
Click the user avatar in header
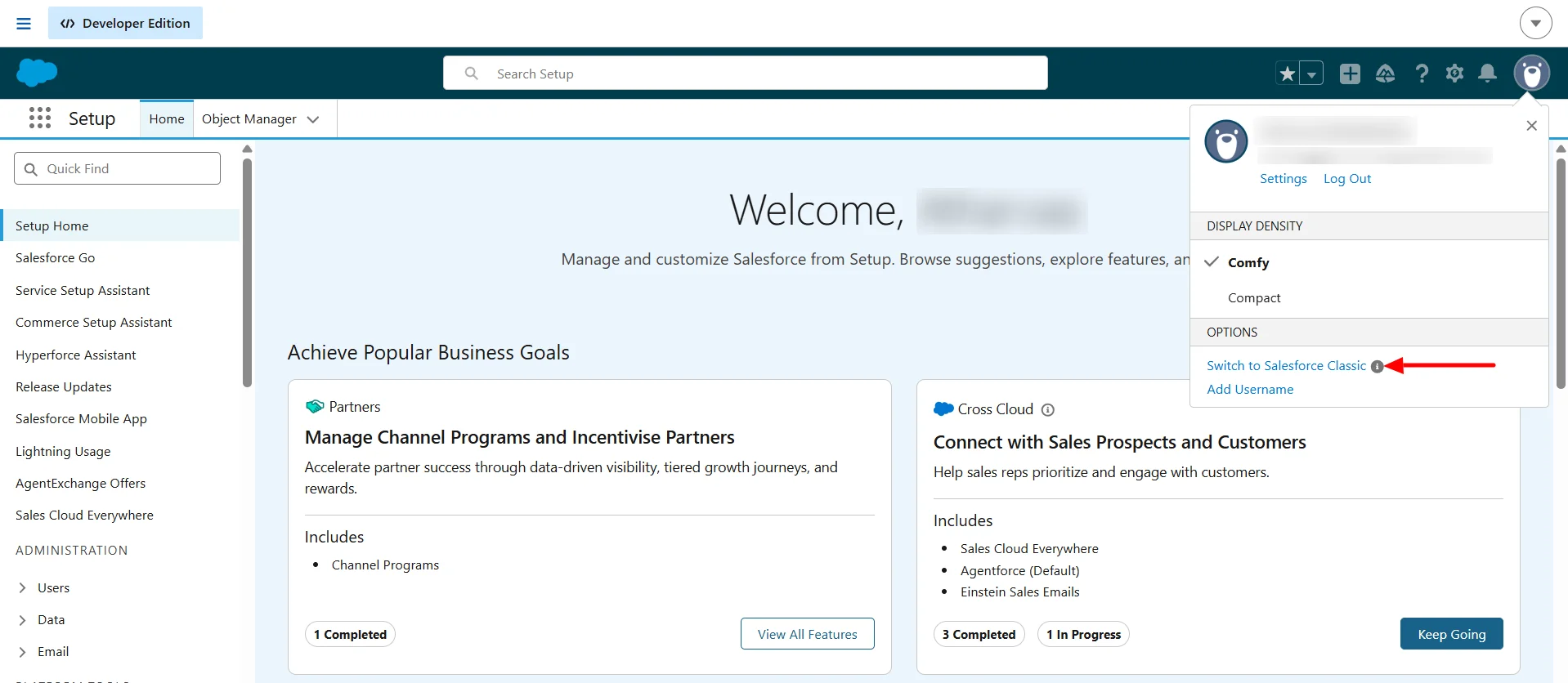click(1532, 74)
